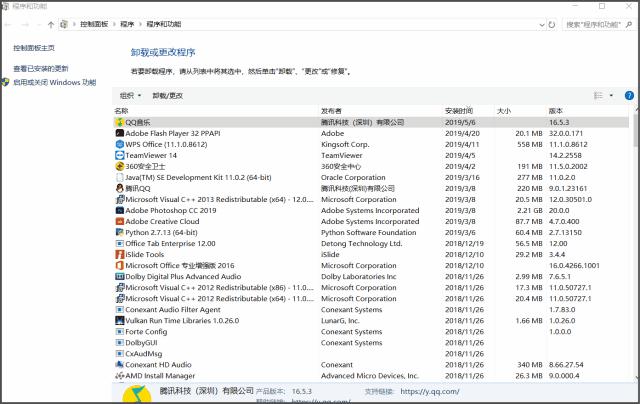The width and height of the screenshot is (640, 404).
Task: Click the Vulkan Run Time Libraries icon
Action: pos(120,320)
